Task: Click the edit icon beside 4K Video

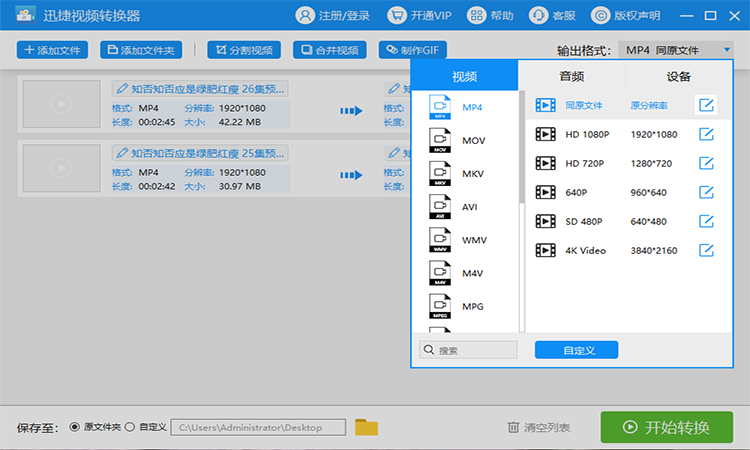Action: pos(706,250)
